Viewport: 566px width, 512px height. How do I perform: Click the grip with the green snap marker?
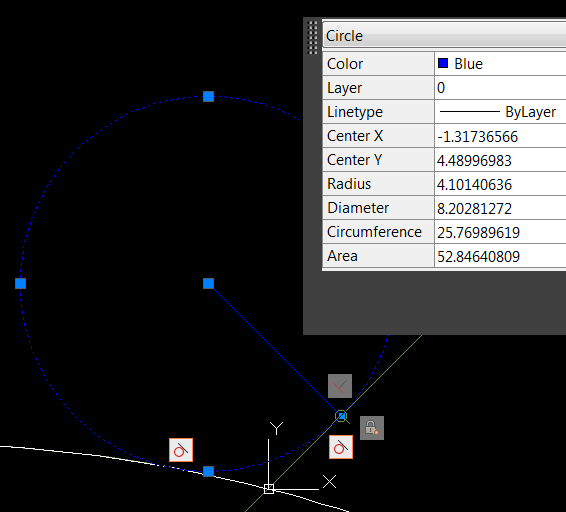coord(341,416)
